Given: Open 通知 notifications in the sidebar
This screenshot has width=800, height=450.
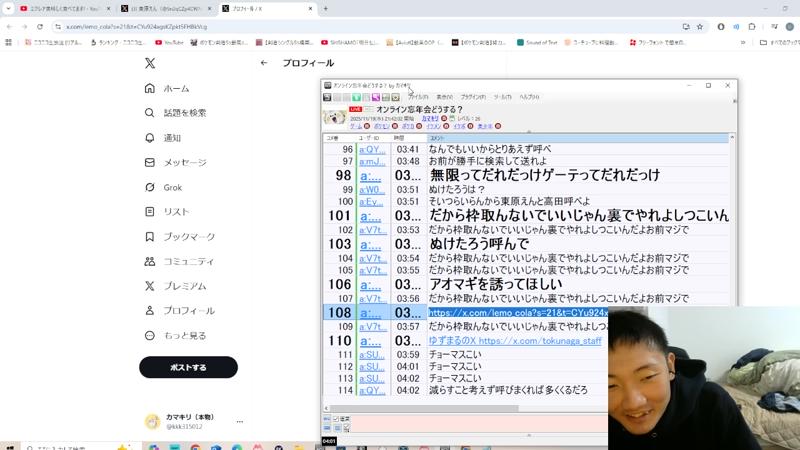Looking at the screenshot, I should coord(163,138).
